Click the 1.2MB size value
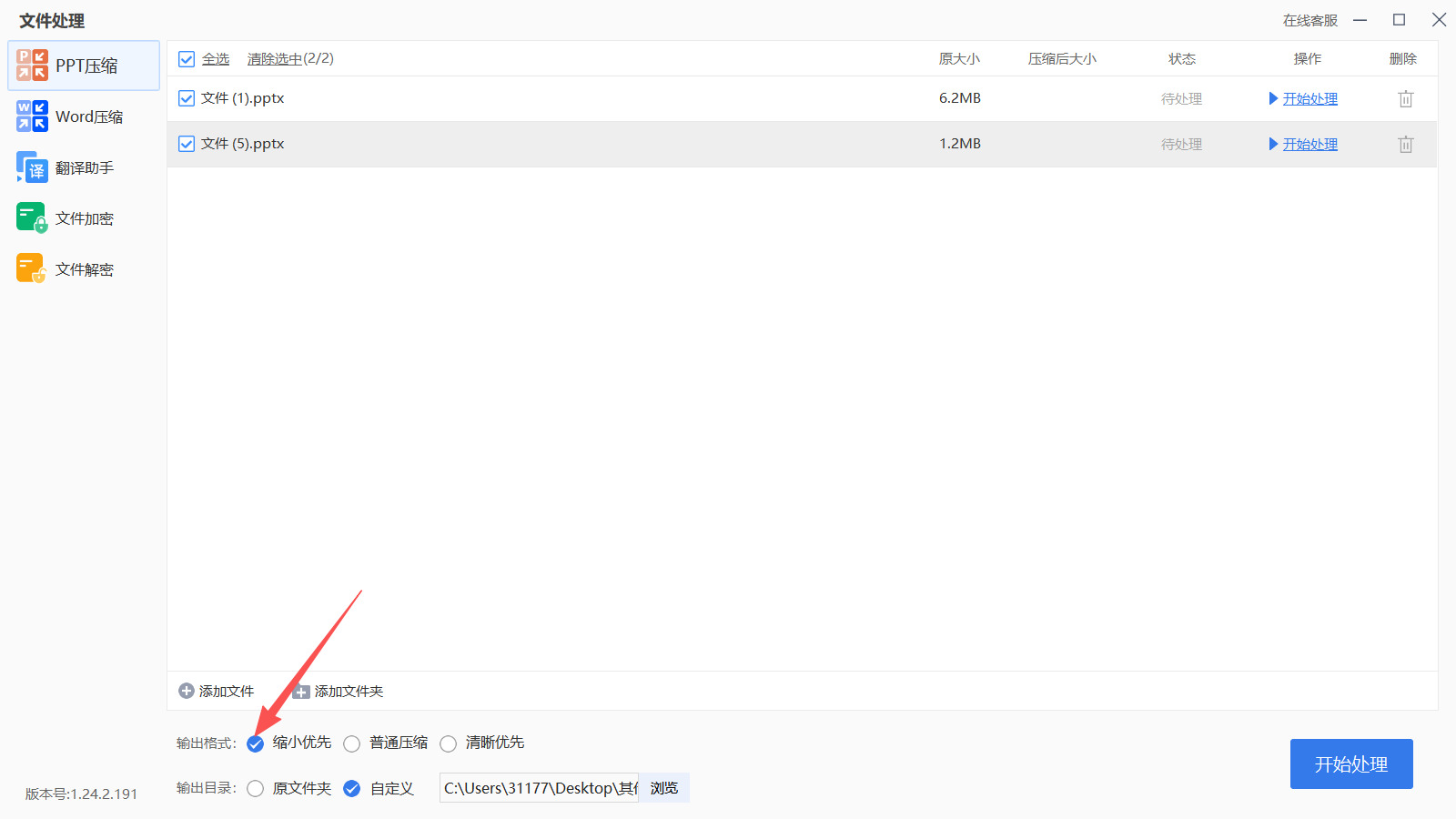The width and height of the screenshot is (1456, 819). tap(960, 144)
